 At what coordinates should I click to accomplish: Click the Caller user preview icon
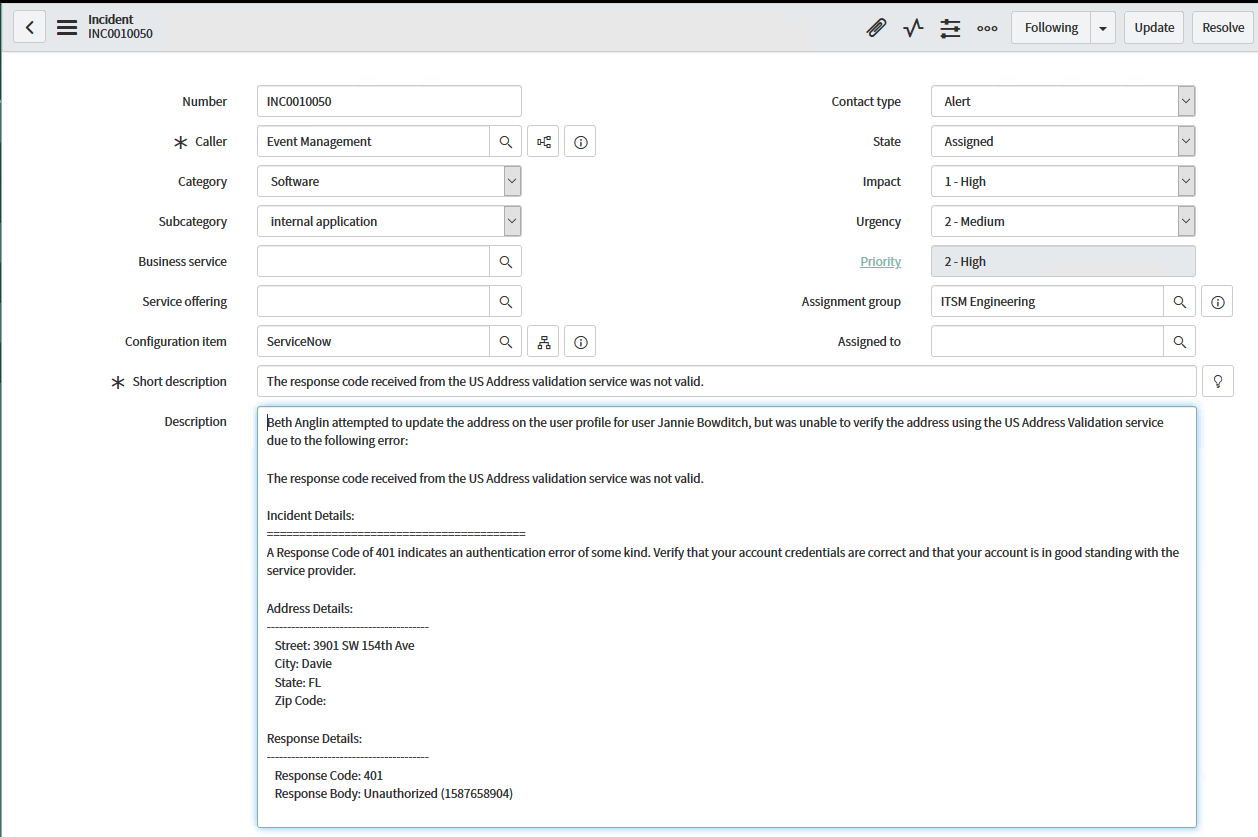[543, 141]
